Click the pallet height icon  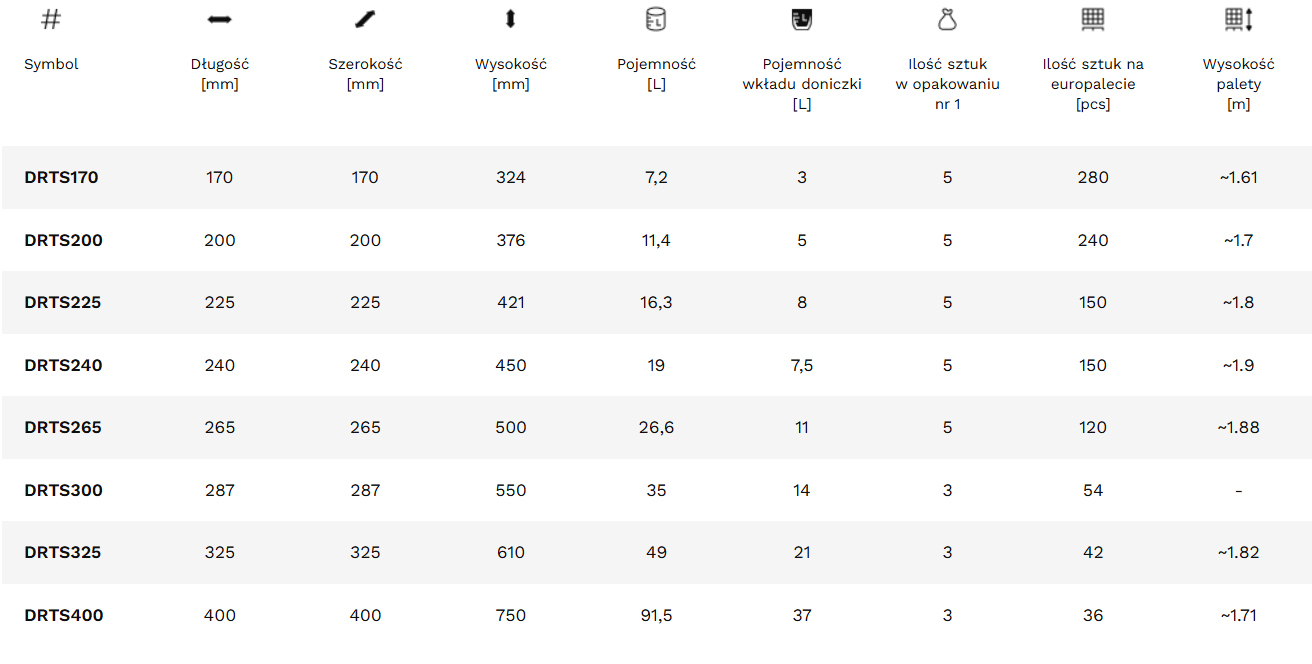(1238, 19)
